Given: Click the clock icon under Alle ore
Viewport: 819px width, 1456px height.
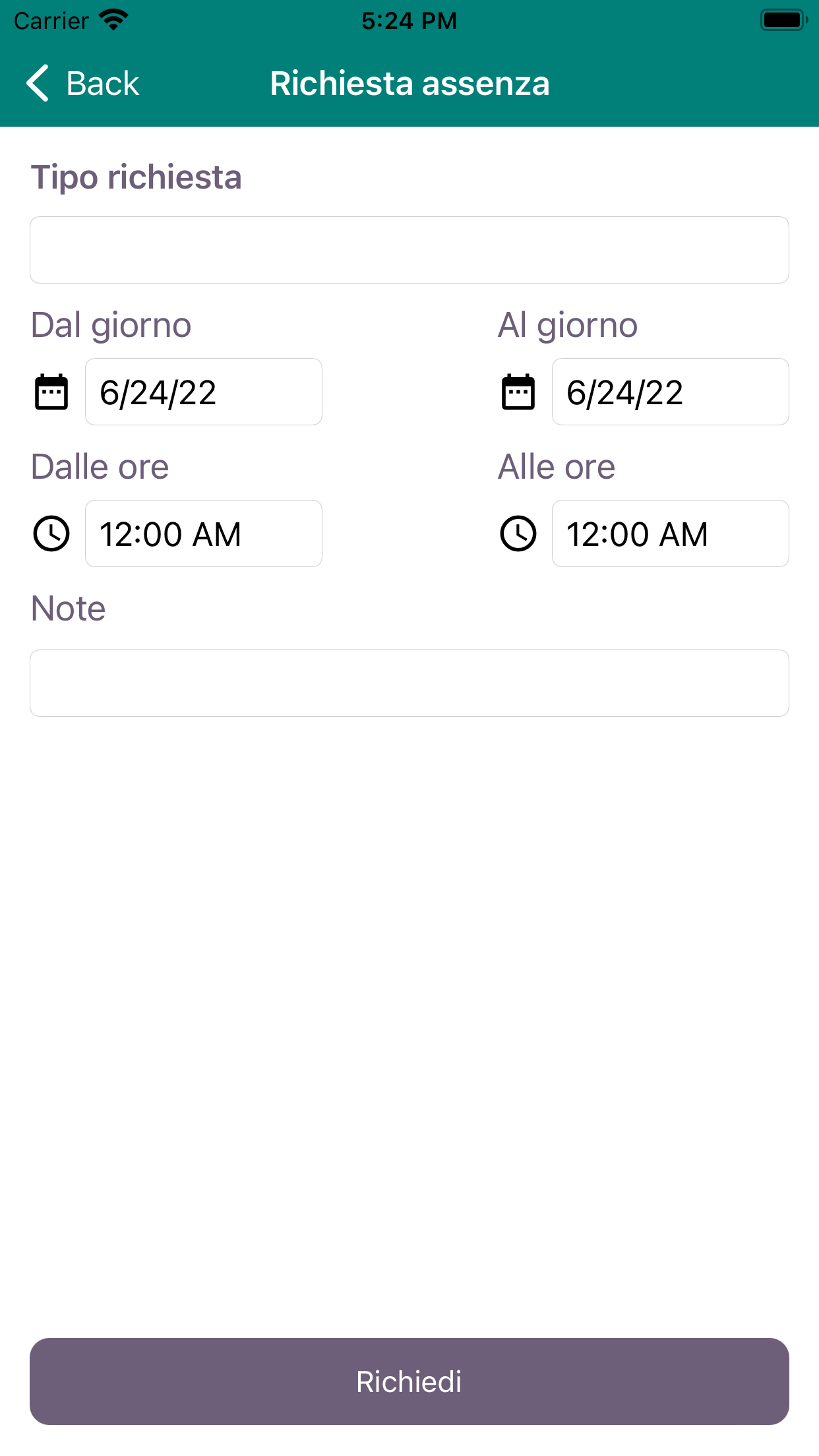Looking at the screenshot, I should 518,533.
